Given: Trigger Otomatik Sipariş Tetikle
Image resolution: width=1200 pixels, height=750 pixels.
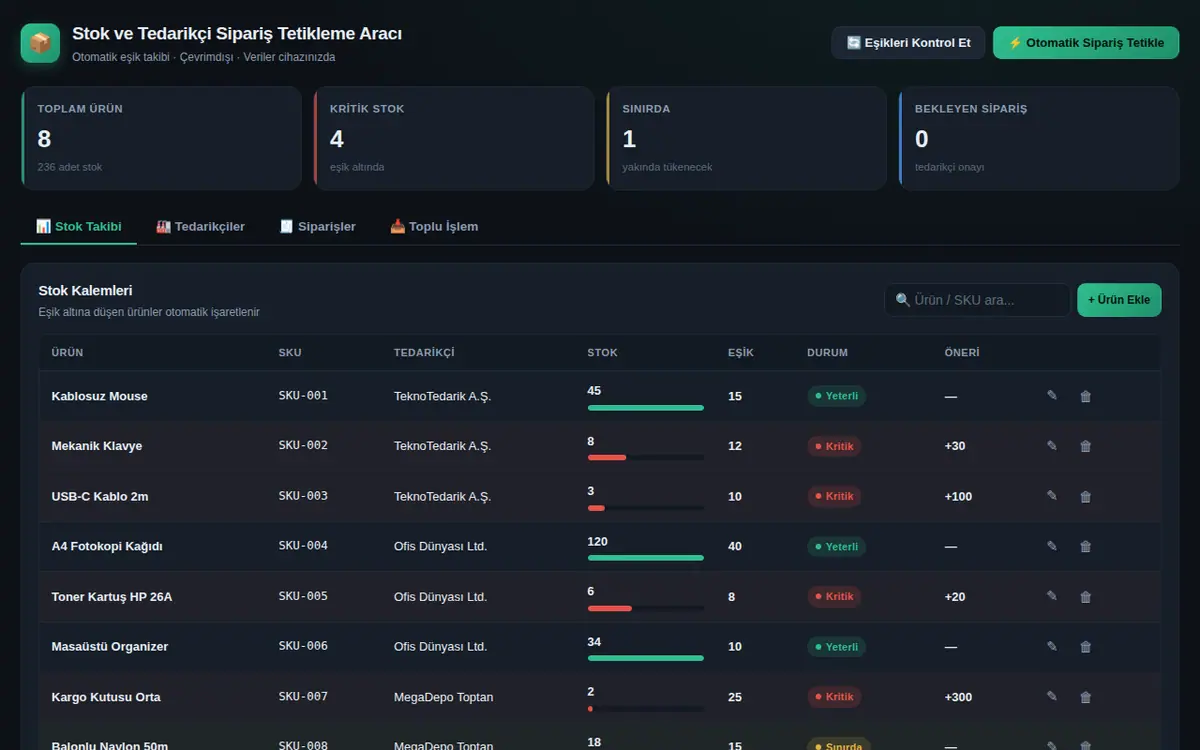Looking at the screenshot, I should [1086, 43].
